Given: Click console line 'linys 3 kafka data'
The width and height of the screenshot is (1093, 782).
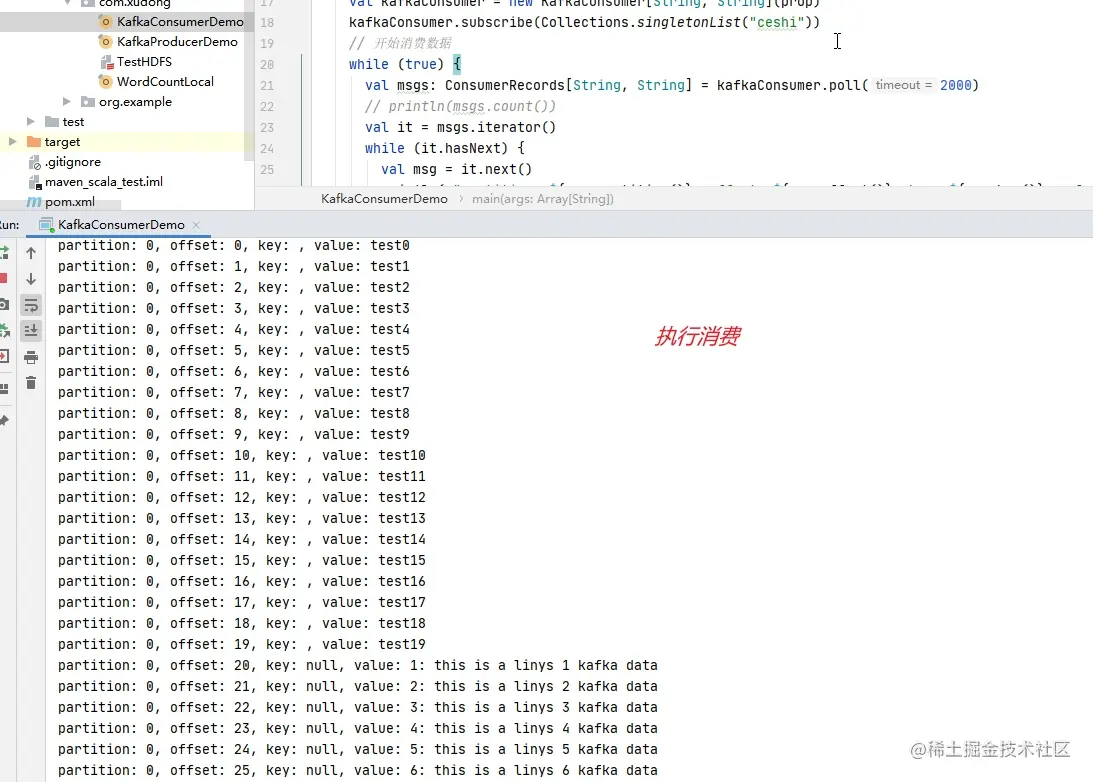Looking at the screenshot, I should click(x=358, y=707).
